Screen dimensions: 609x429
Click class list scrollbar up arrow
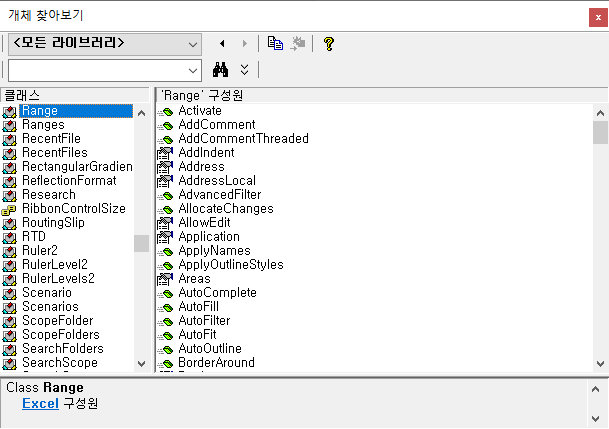141,113
